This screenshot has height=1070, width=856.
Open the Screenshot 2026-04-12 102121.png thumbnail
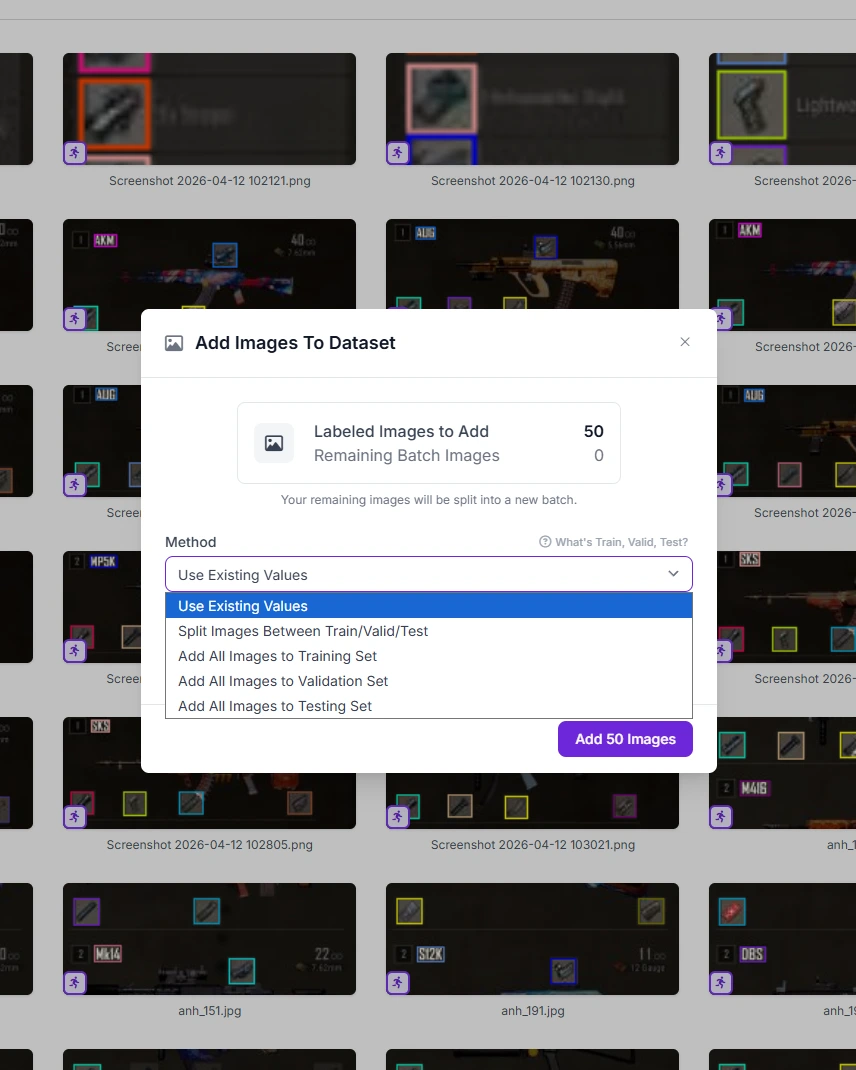(x=210, y=109)
